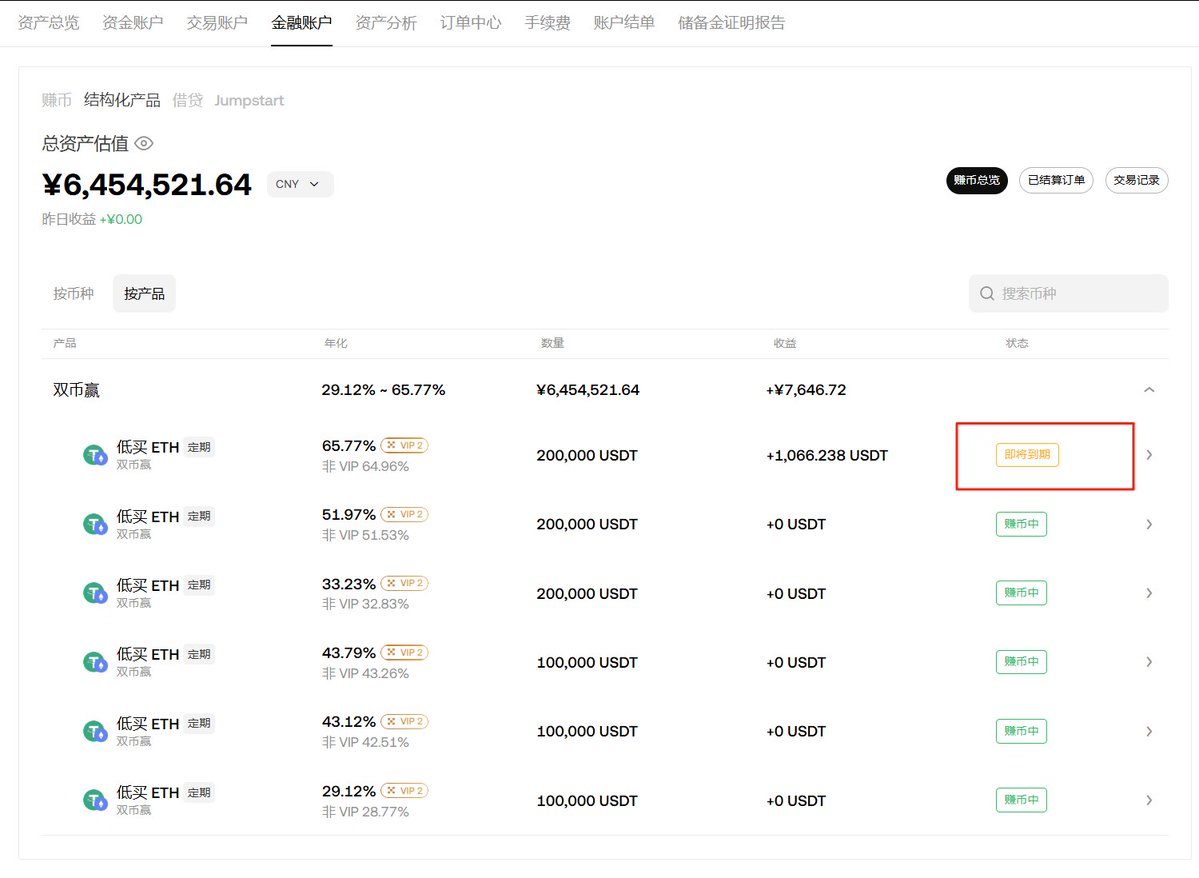Image resolution: width=1199 pixels, height=878 pixels.
Task: Open the 账户结单 tab
Action: tap(624, 23)
